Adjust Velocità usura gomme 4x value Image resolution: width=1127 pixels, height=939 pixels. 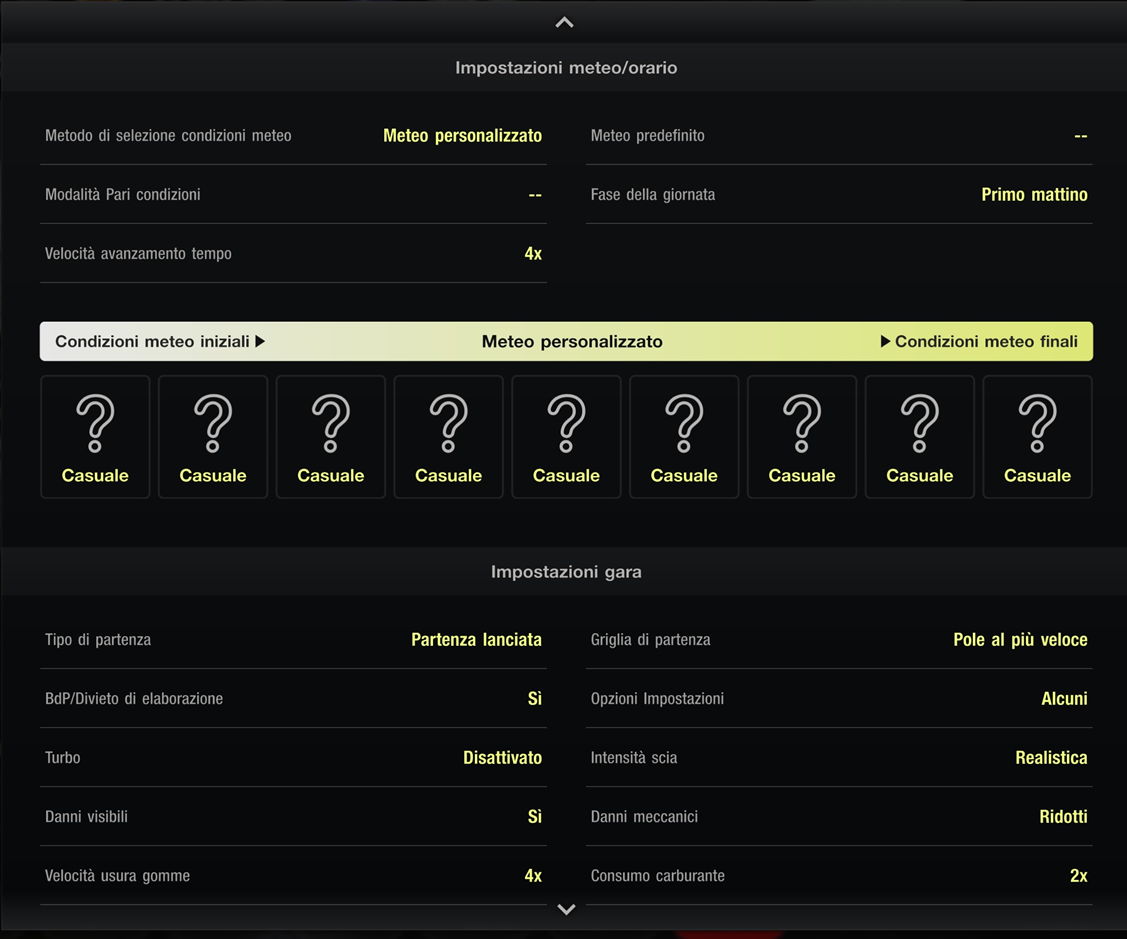click(x=293, y=876)
